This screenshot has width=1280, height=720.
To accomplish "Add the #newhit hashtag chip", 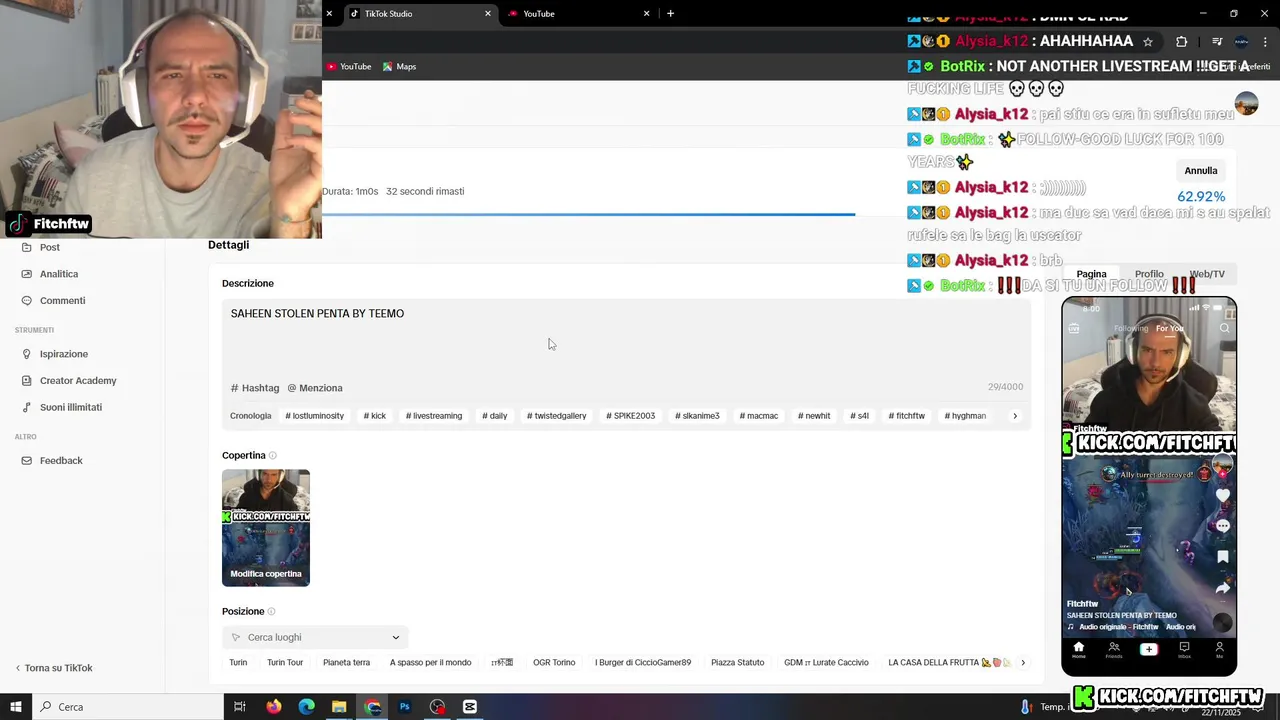I will pos(814,416).
